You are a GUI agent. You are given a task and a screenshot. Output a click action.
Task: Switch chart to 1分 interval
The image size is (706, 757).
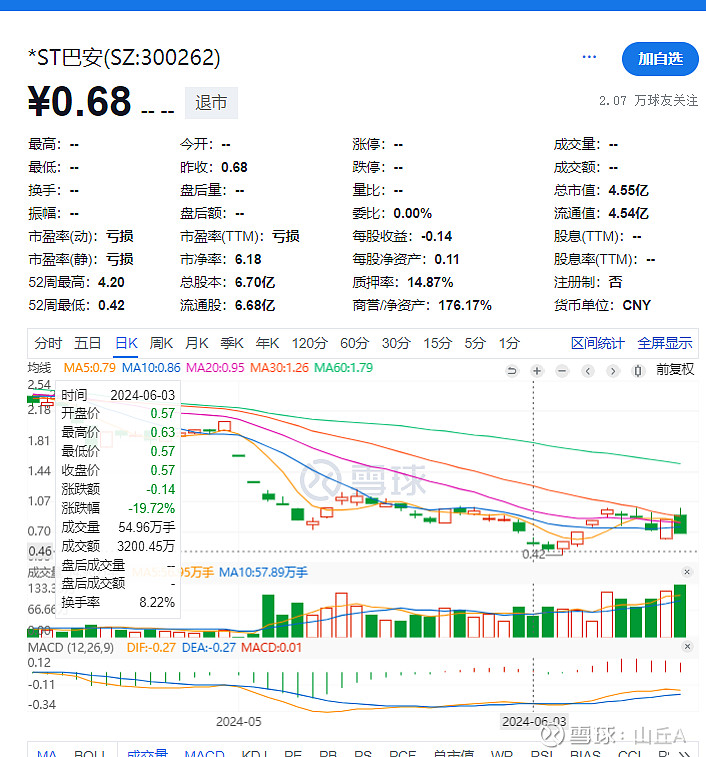pos(509,343)
